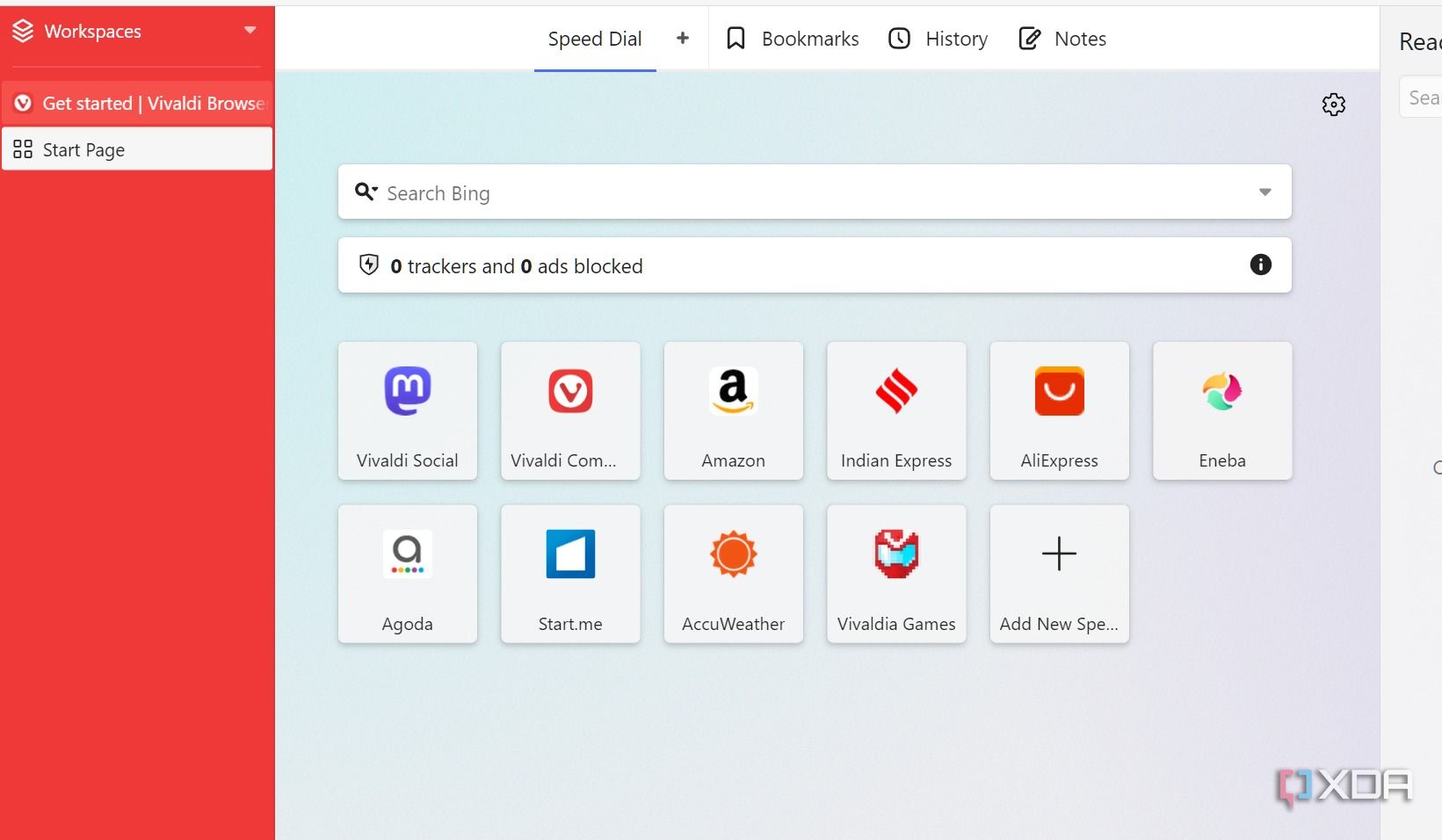The width and height of the screenshot is (1442, 840).
Task: Open the AccuWeather speed dial tile
Action: coord(734,574)
